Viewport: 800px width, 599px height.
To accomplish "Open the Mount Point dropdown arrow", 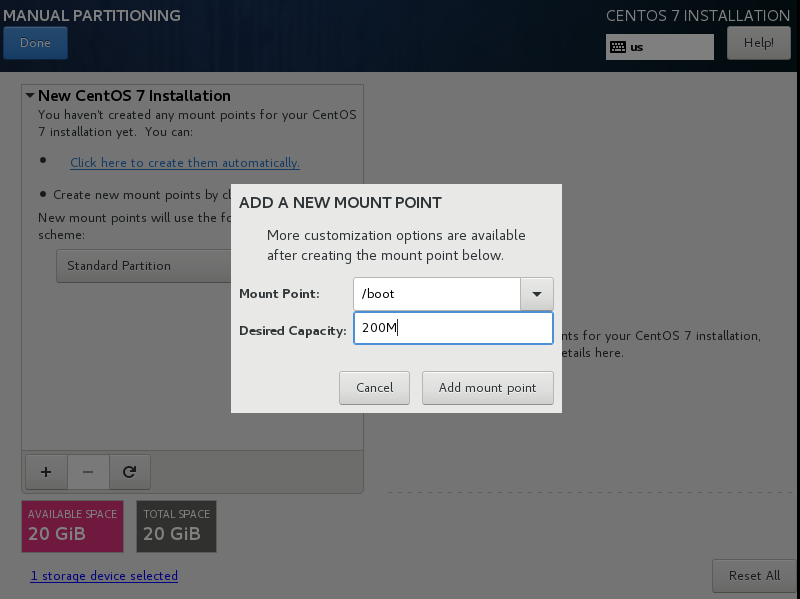I will click(537, 294).
